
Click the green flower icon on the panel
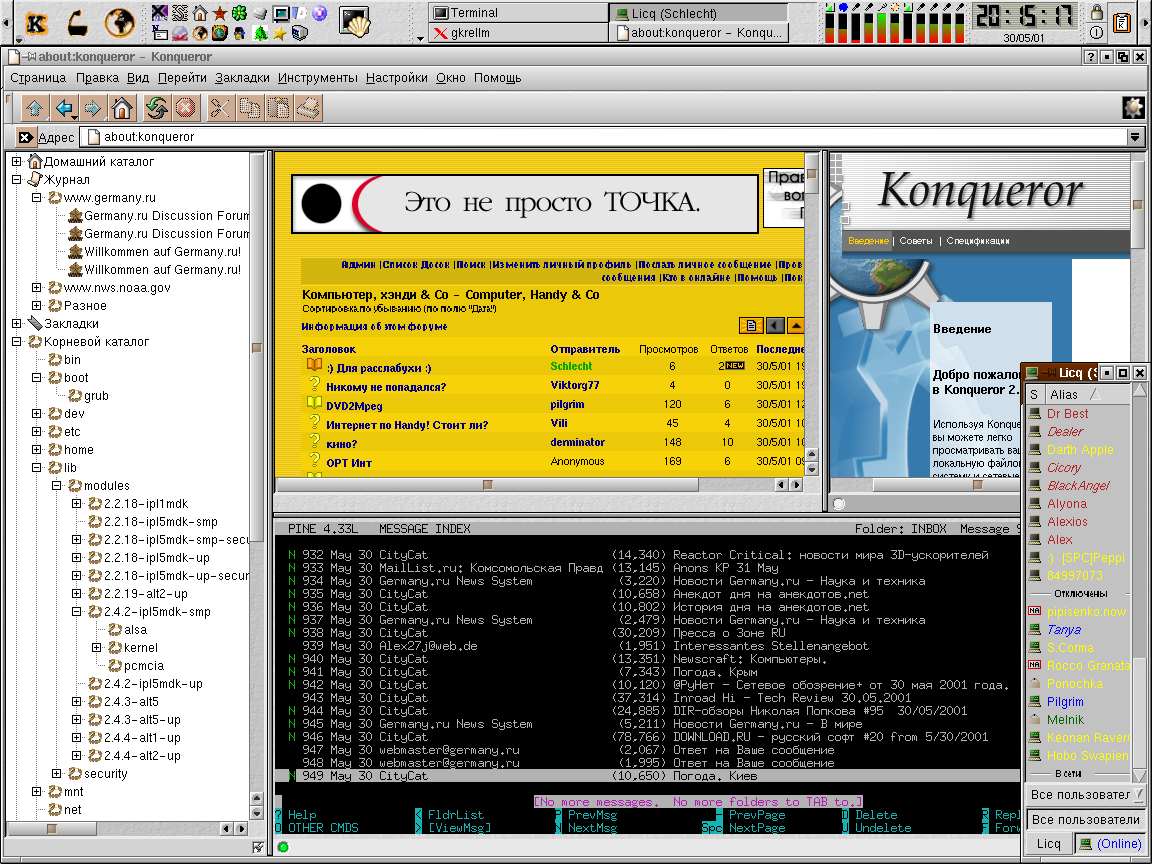[240, 13]
